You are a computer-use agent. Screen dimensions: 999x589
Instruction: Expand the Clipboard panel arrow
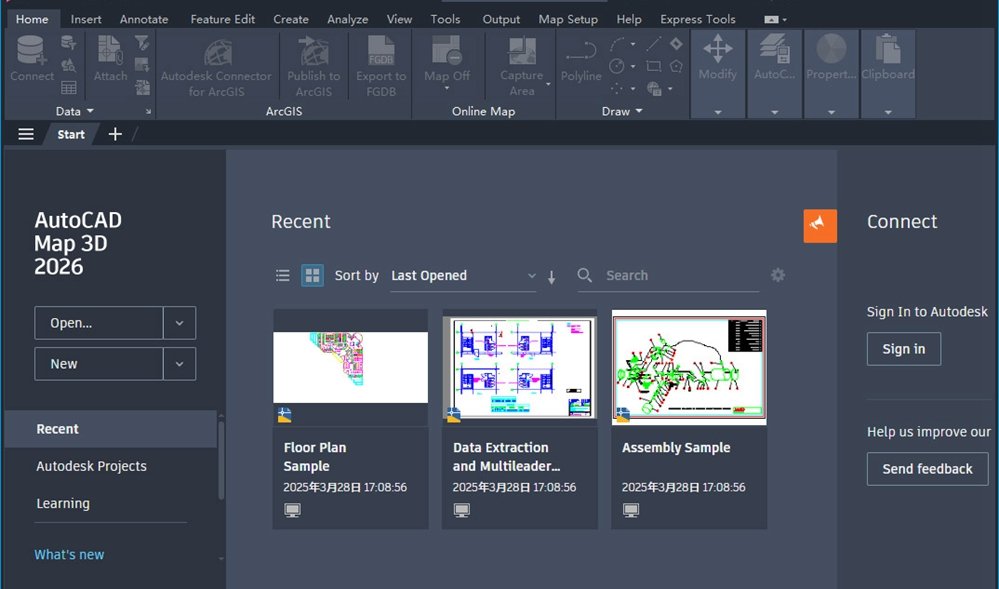click(x=888, y=112)
